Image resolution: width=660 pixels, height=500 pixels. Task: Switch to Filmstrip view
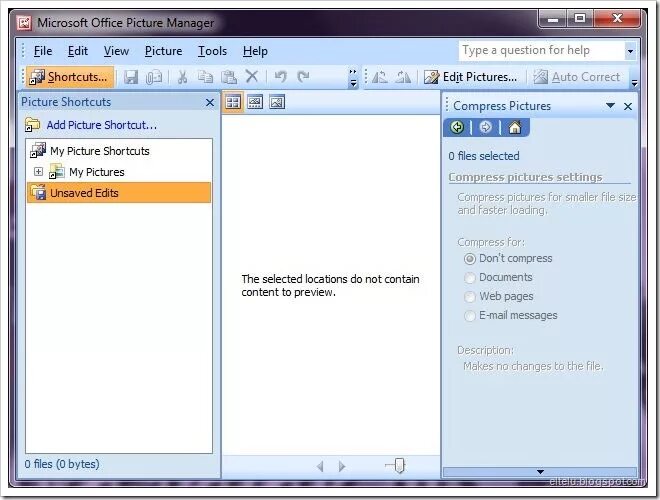tap(255, 102)
